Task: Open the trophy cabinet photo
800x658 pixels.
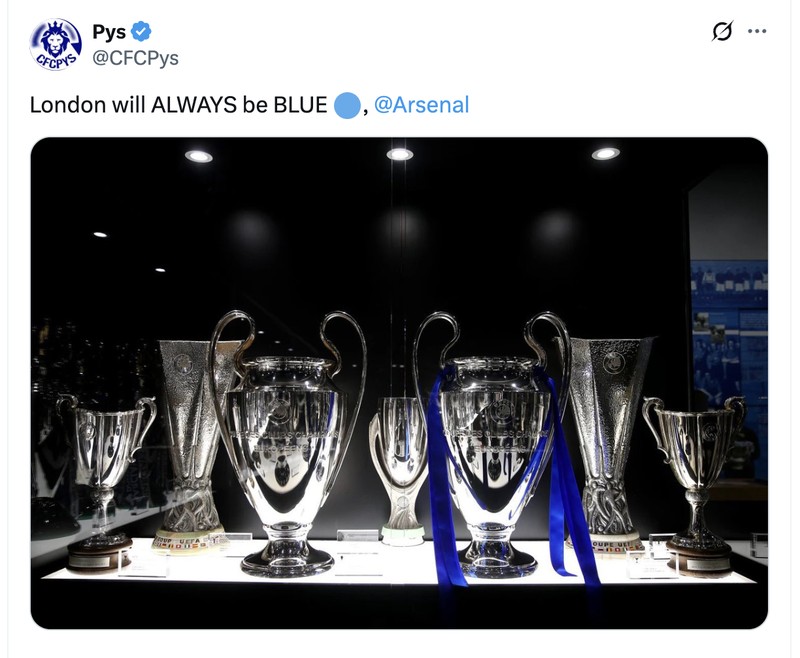Action: 399,383
